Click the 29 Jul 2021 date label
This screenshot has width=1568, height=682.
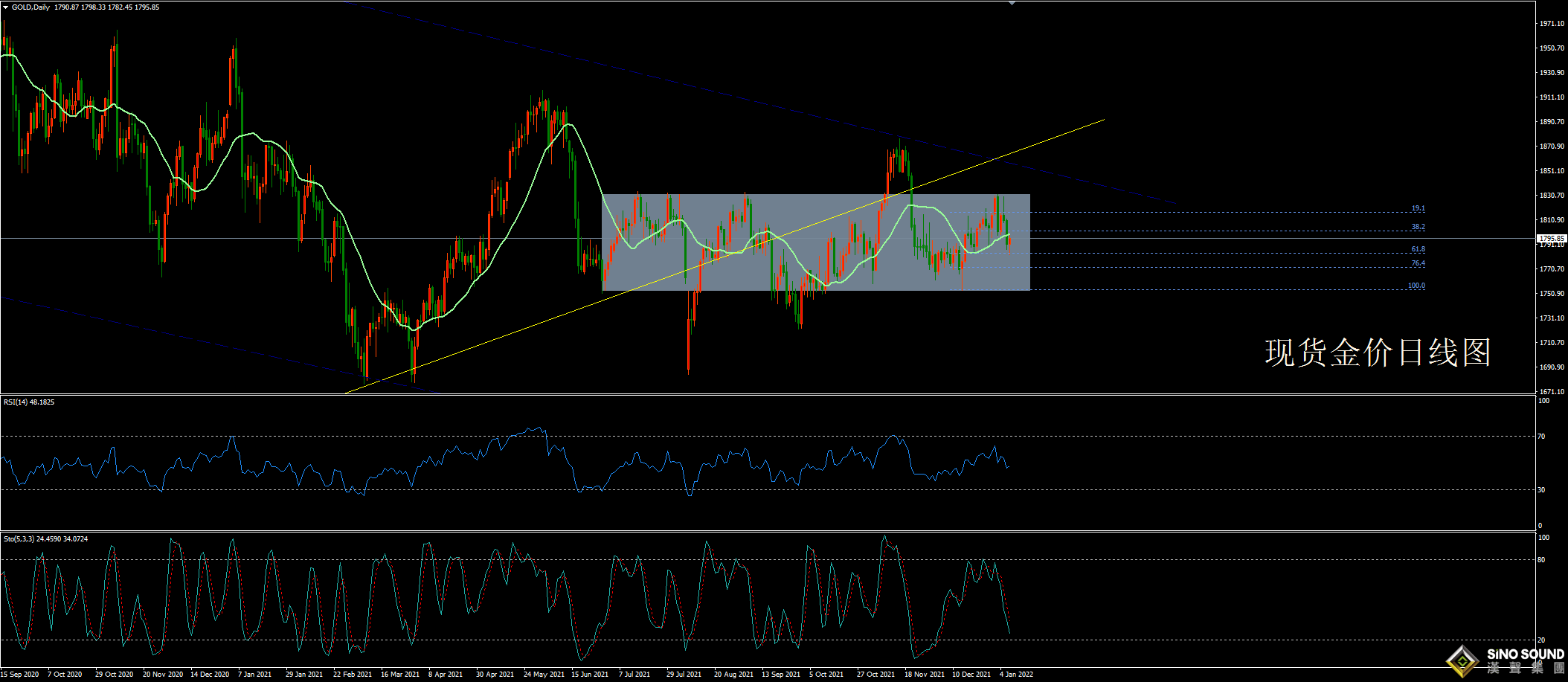point(684,675)
